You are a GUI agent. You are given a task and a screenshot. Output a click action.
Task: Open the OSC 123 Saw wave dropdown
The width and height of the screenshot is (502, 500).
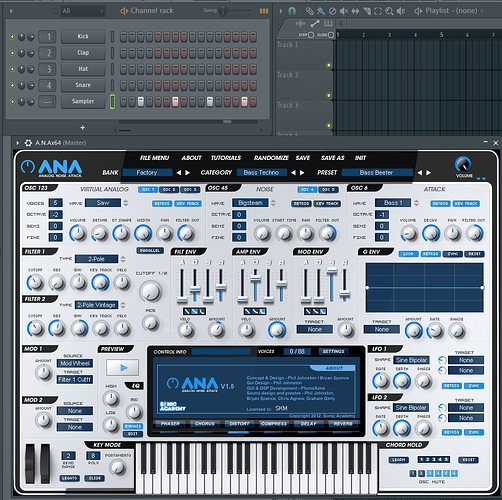coord(103,203)
